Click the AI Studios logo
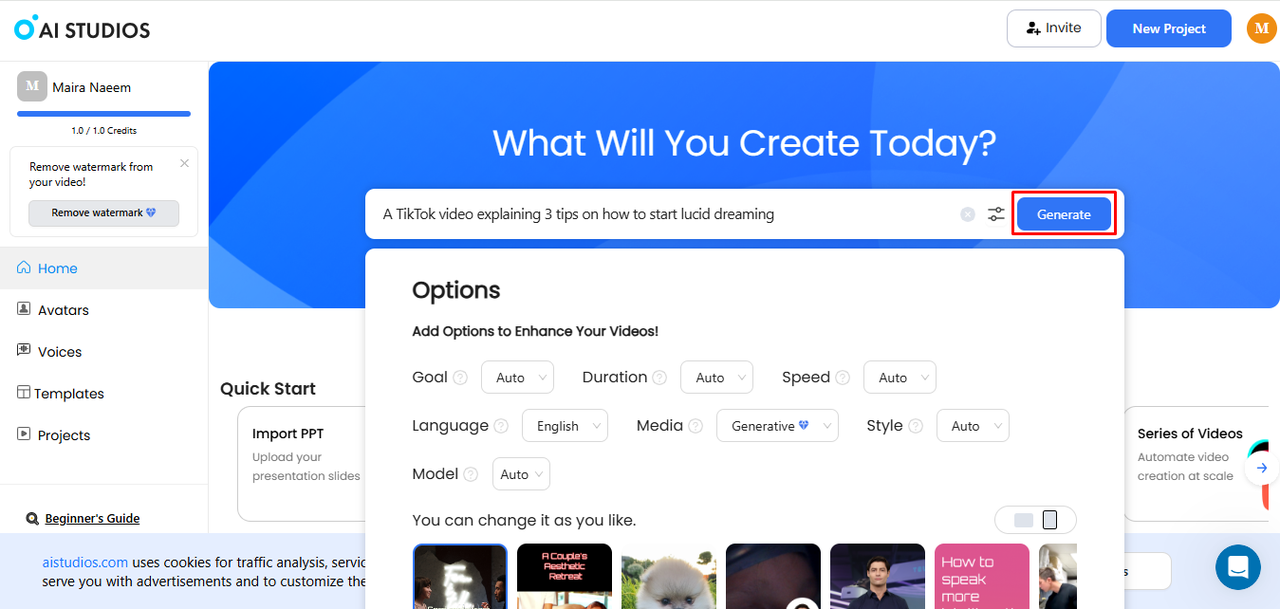 pyautogui.click(x=82, y=29)
